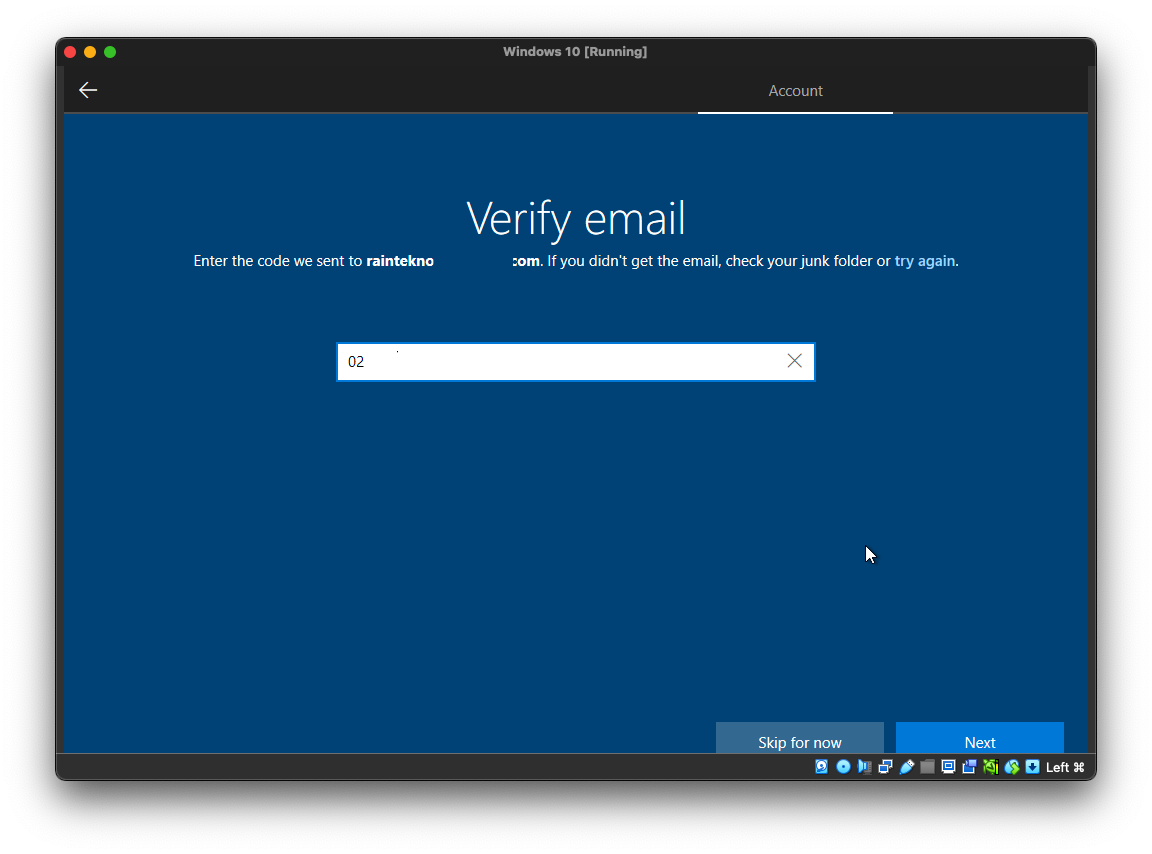Click the shared folders status icon
The width and height of the screenshot is (1152, 854).
click(927, 767)
